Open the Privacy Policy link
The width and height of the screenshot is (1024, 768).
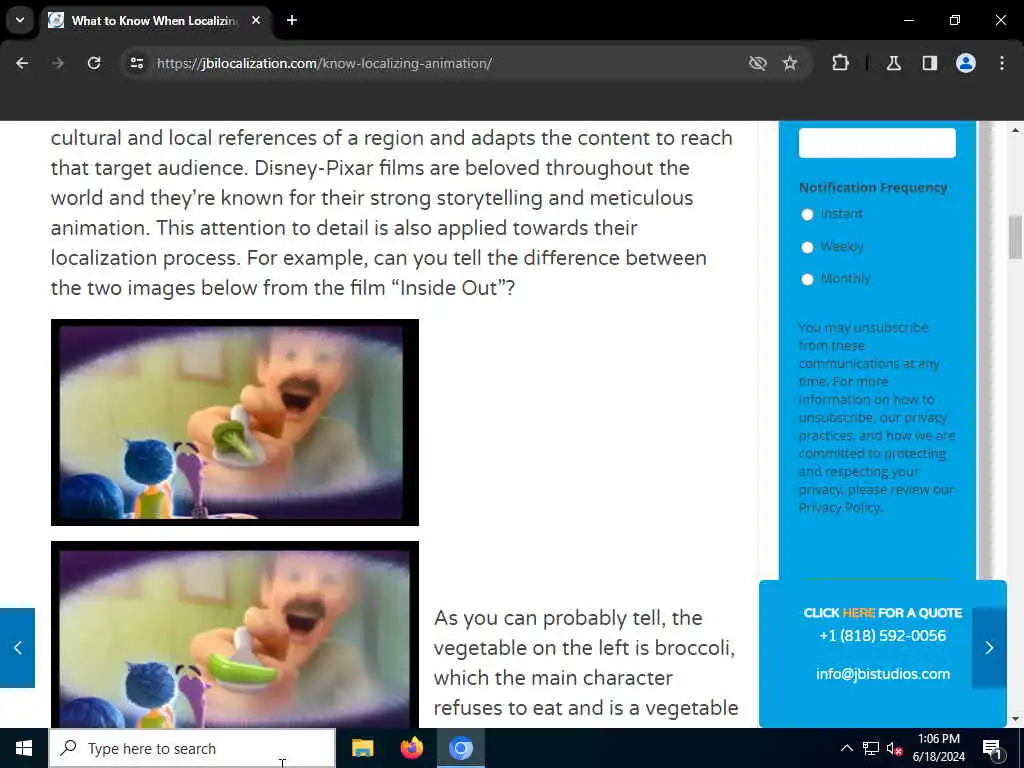click(x=840, y=507)
